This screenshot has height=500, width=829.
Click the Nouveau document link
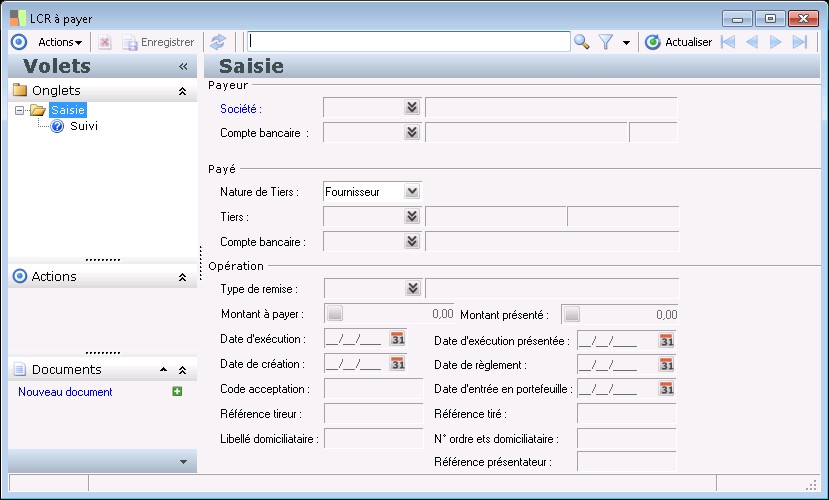[x=65, y=392]
